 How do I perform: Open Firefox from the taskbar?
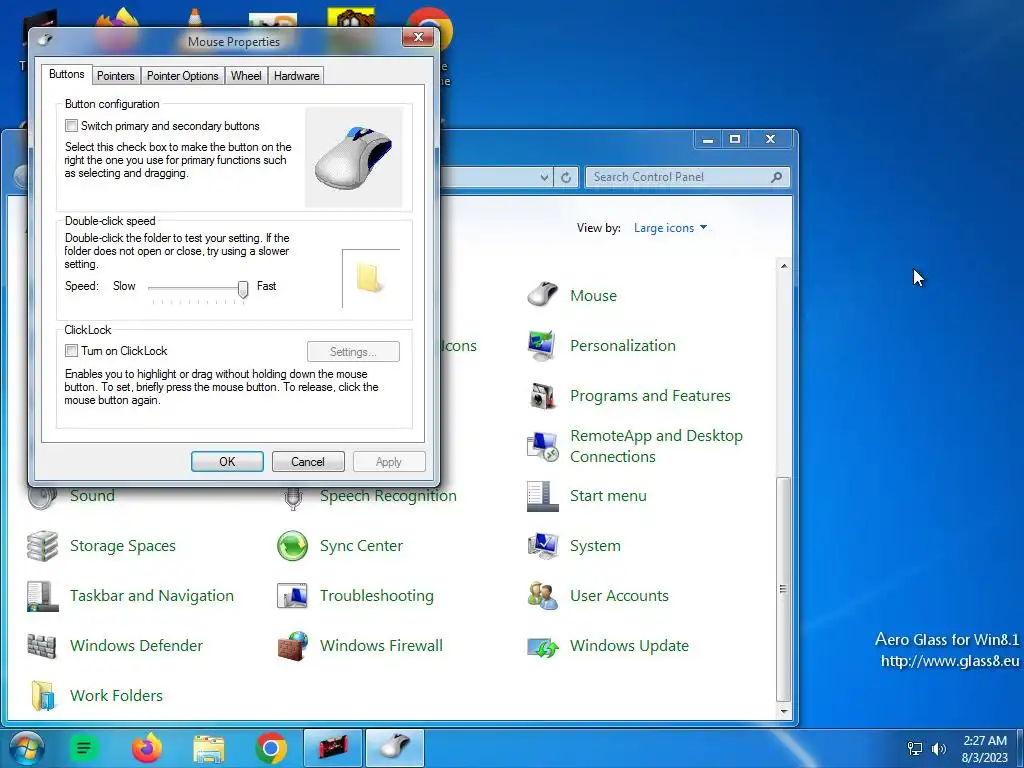(x=146, y=748)
